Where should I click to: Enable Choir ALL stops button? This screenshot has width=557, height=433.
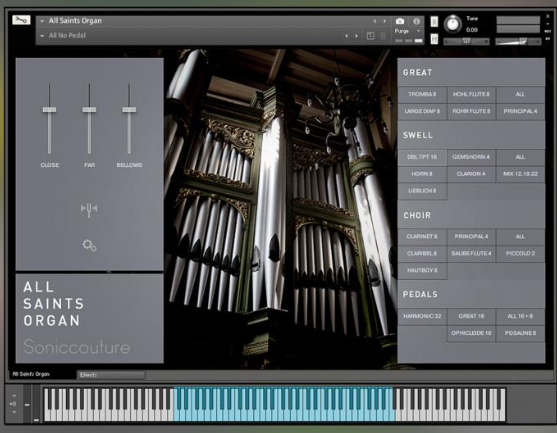pos(520,237)
